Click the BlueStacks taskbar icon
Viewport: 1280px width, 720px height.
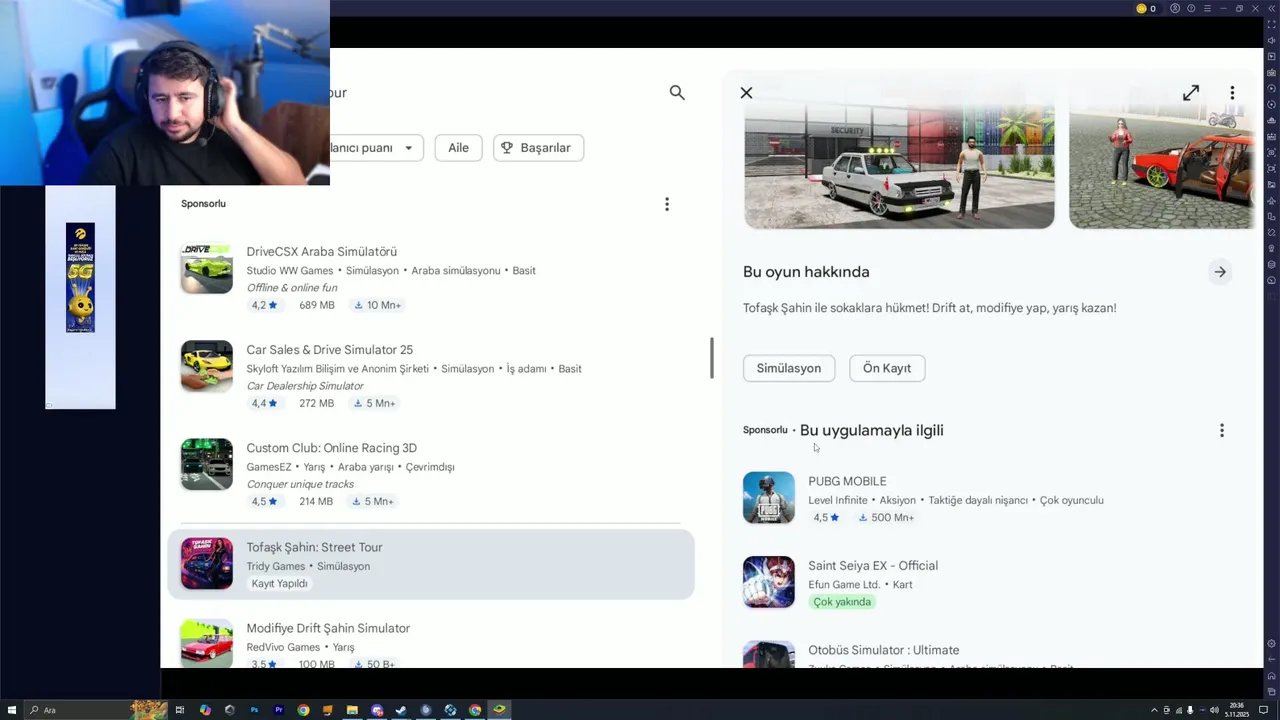[499, 710]
